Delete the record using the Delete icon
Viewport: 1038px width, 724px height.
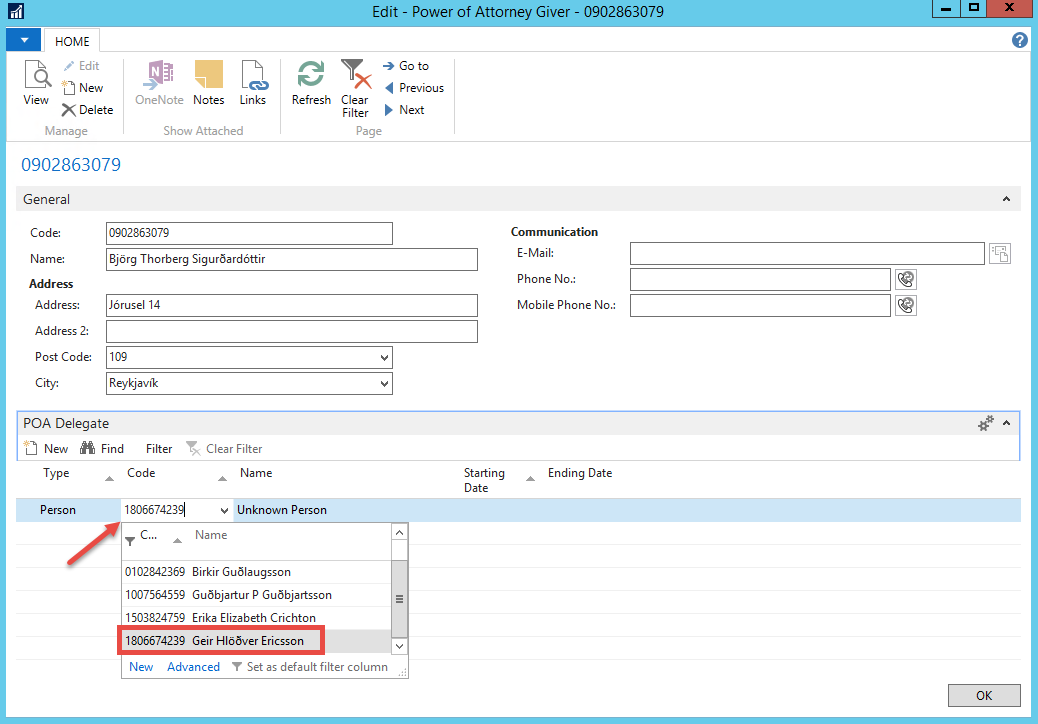tap(87, 110)
